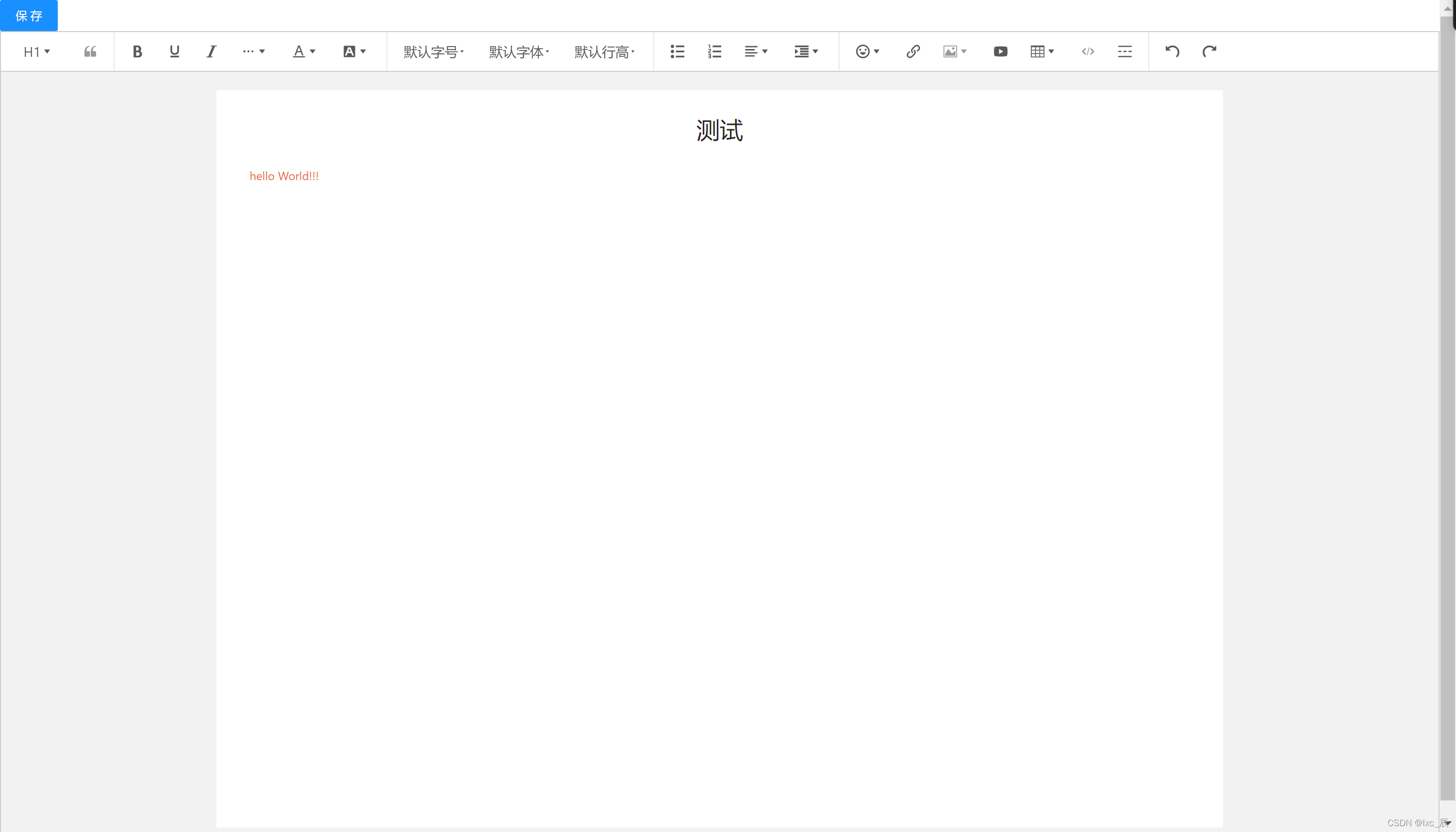This screenshot has height=832, width=1456.
Task: Open the insert table dropdown
Action: tap(1042, 52)
